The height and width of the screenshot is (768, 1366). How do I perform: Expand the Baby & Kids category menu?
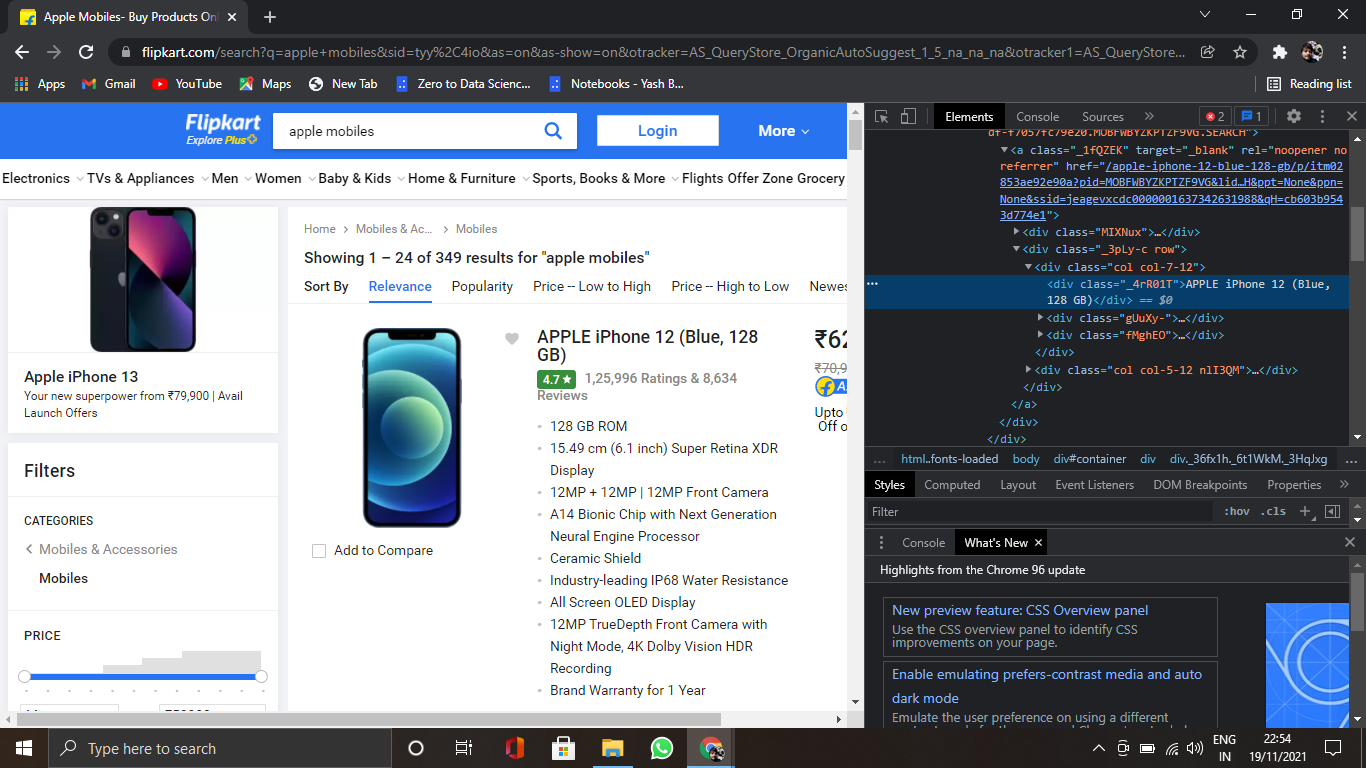(361, 178)
